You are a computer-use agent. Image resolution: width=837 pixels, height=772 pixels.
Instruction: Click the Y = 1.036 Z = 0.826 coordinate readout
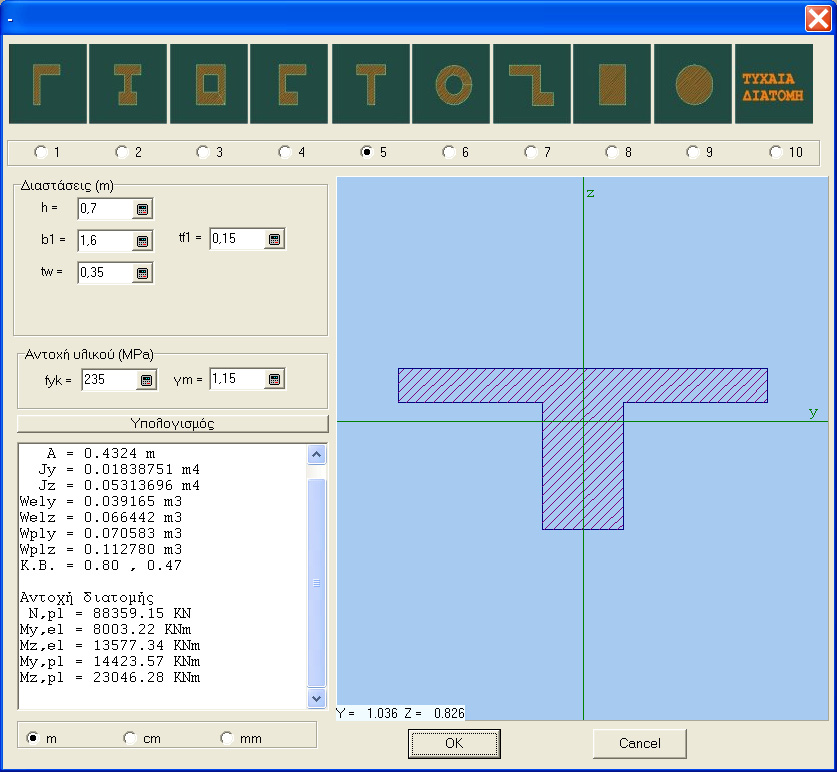pyautogui.click(x=400, y=713)
